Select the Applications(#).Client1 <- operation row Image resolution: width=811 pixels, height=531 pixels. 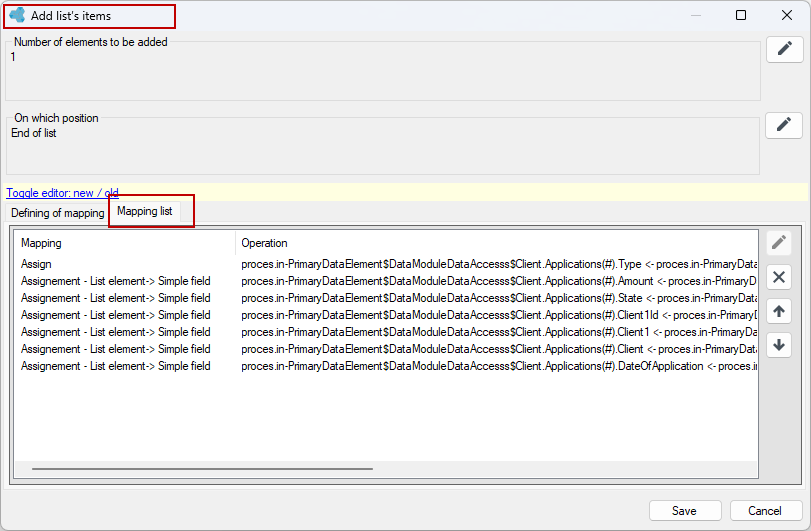385,332
